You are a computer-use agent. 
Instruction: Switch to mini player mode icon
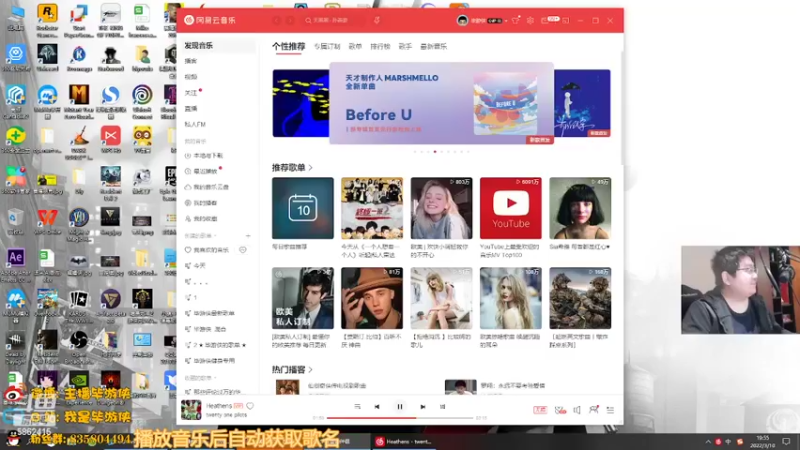tap(566, 20)
